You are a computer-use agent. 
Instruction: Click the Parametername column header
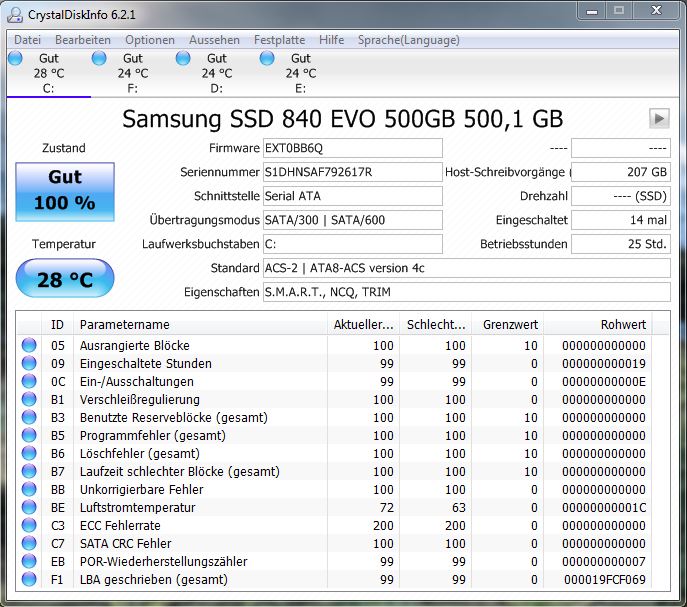(200, 324)
